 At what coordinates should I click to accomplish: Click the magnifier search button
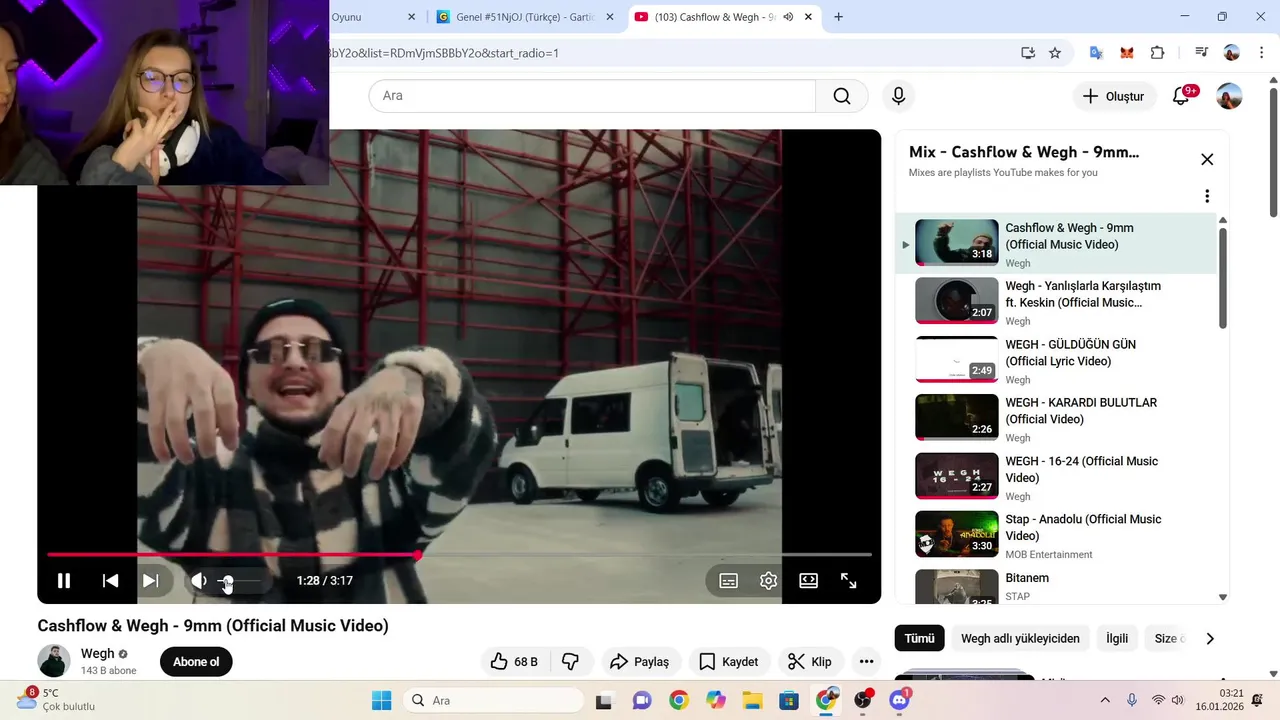coord(842,96)
